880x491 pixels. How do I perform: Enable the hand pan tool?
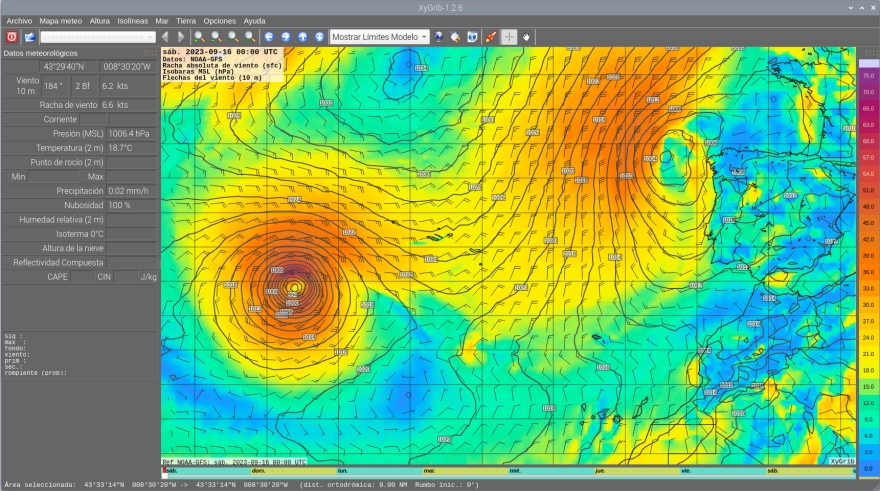(526, 36)
